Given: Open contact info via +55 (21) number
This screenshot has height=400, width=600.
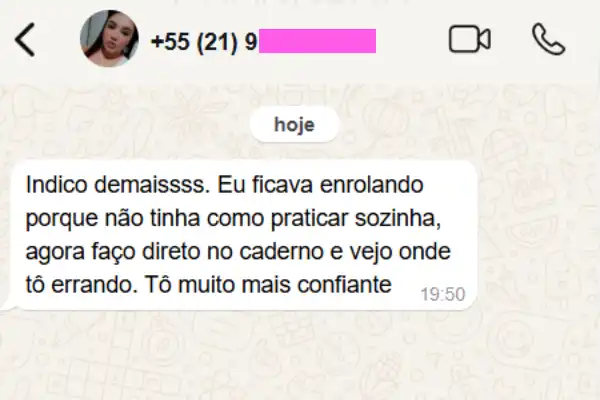Looking at the screenshot, I should tap(204, 41).
